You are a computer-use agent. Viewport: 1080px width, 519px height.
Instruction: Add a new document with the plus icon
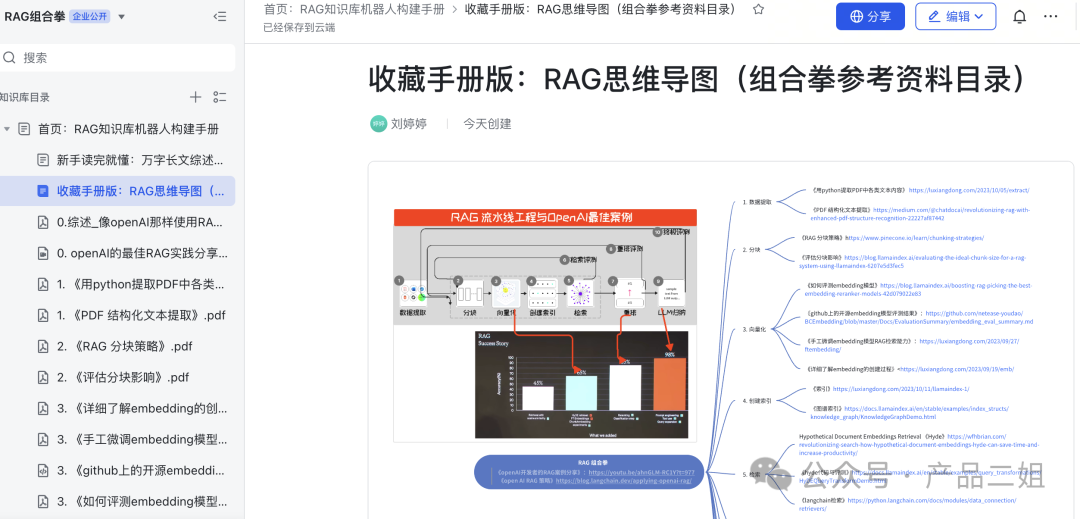(196, 97)
